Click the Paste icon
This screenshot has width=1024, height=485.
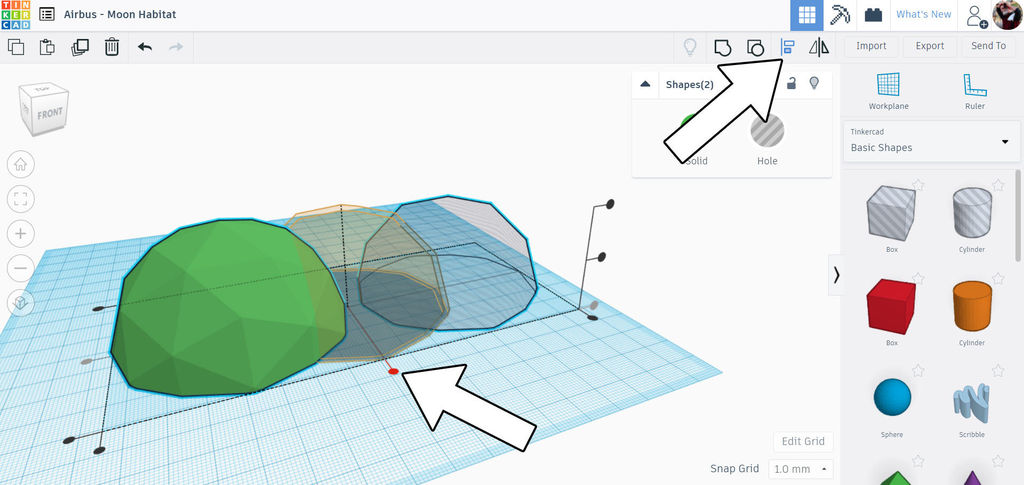coord(47,47)
